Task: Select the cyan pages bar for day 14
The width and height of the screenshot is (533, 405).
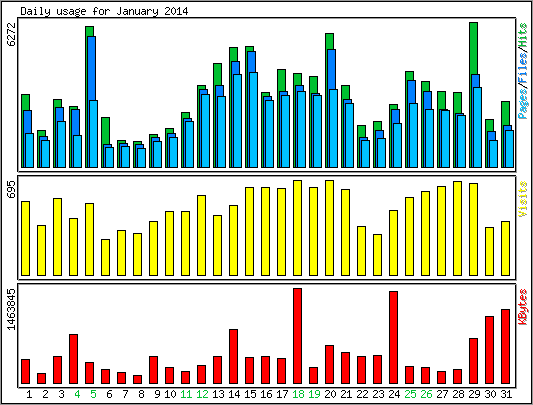Action: [237, 121]
